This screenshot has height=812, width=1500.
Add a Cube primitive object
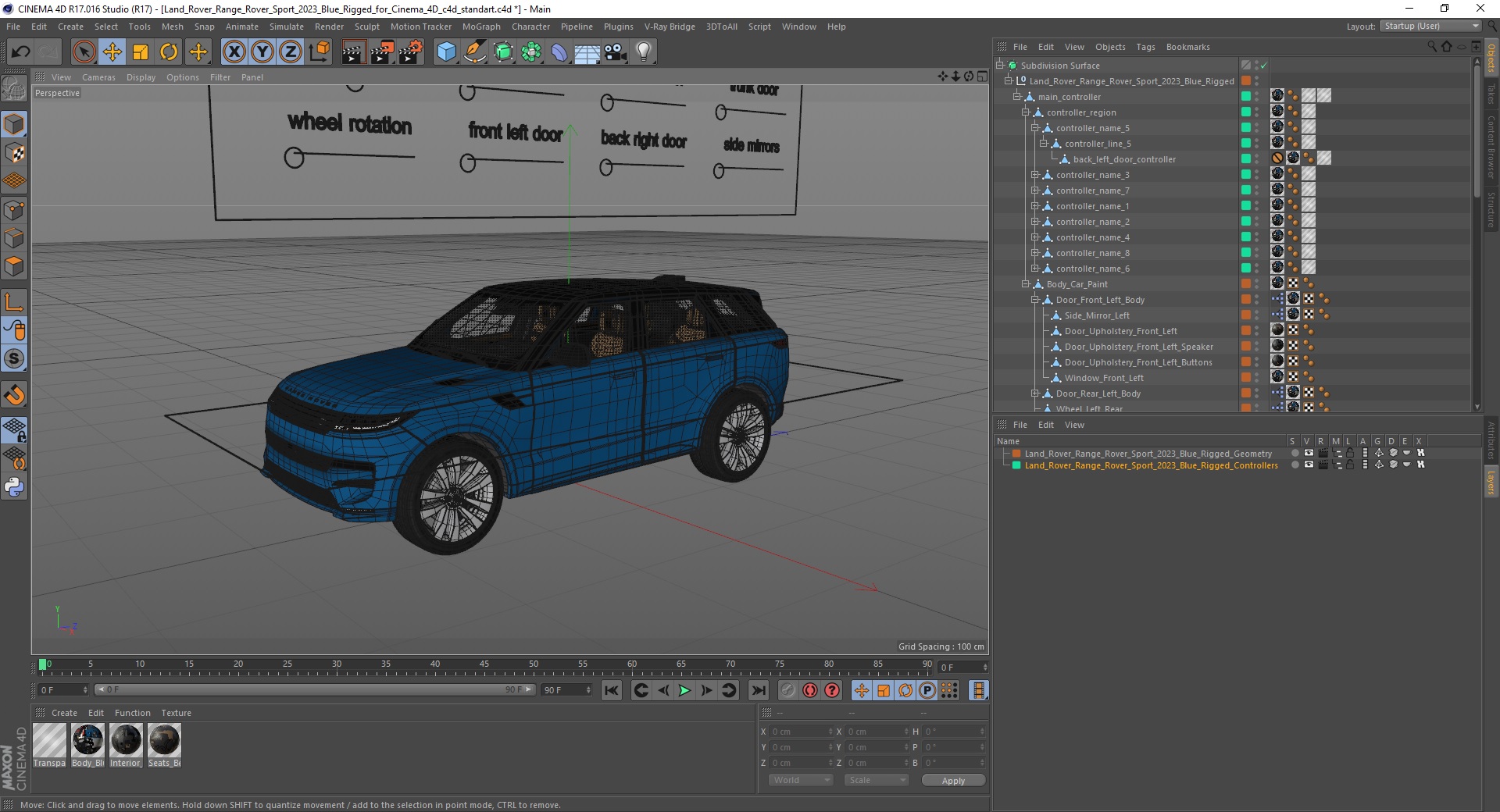446,52
